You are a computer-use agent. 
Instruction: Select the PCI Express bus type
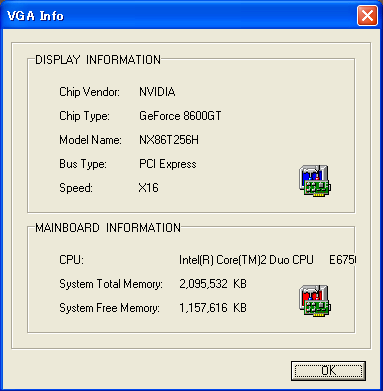[168, 164]
